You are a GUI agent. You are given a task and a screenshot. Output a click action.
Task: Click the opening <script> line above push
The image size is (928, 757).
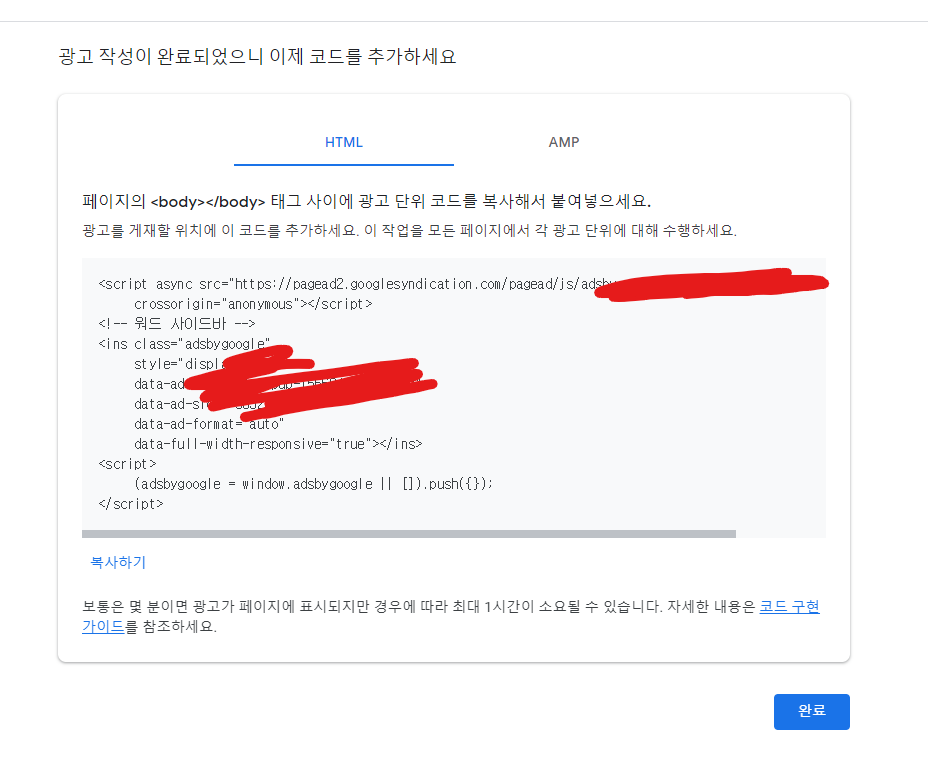(127, 464)
